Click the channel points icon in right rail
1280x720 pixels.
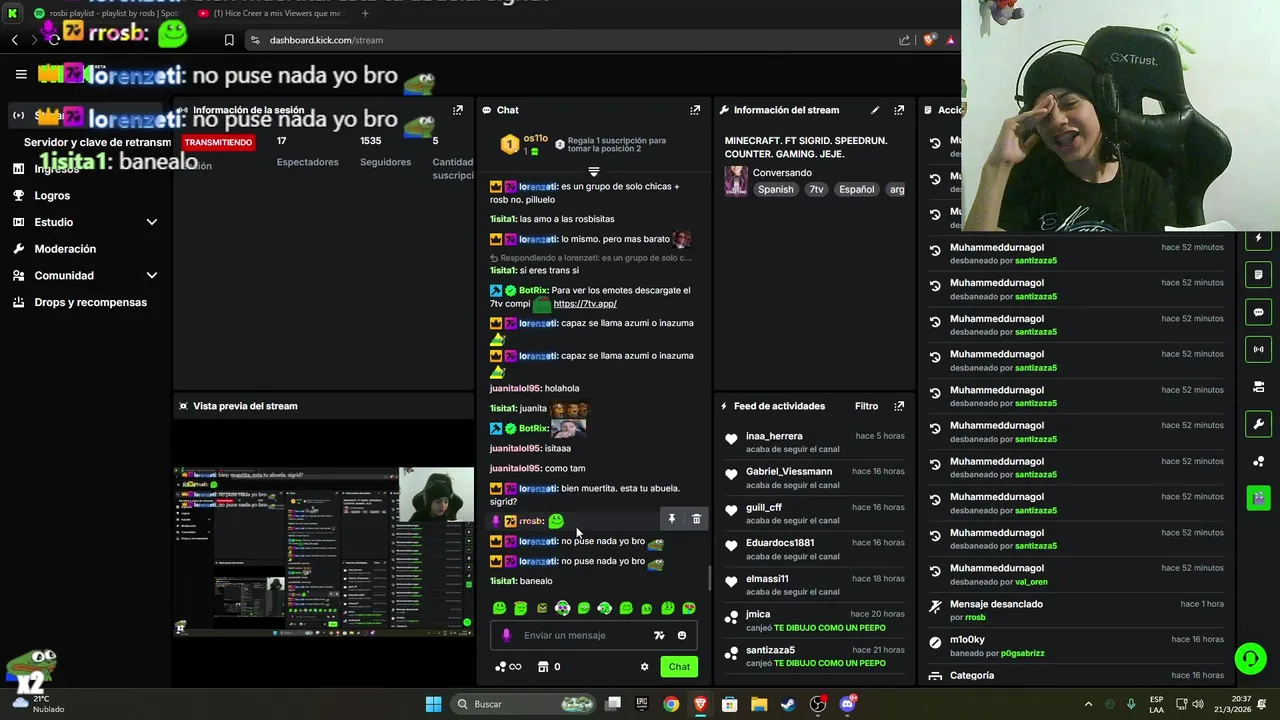[1259, 461]
